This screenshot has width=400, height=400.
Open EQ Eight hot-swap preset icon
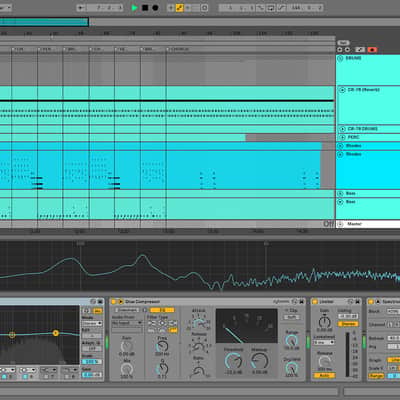pyautogui.click(x=93, y=302)
